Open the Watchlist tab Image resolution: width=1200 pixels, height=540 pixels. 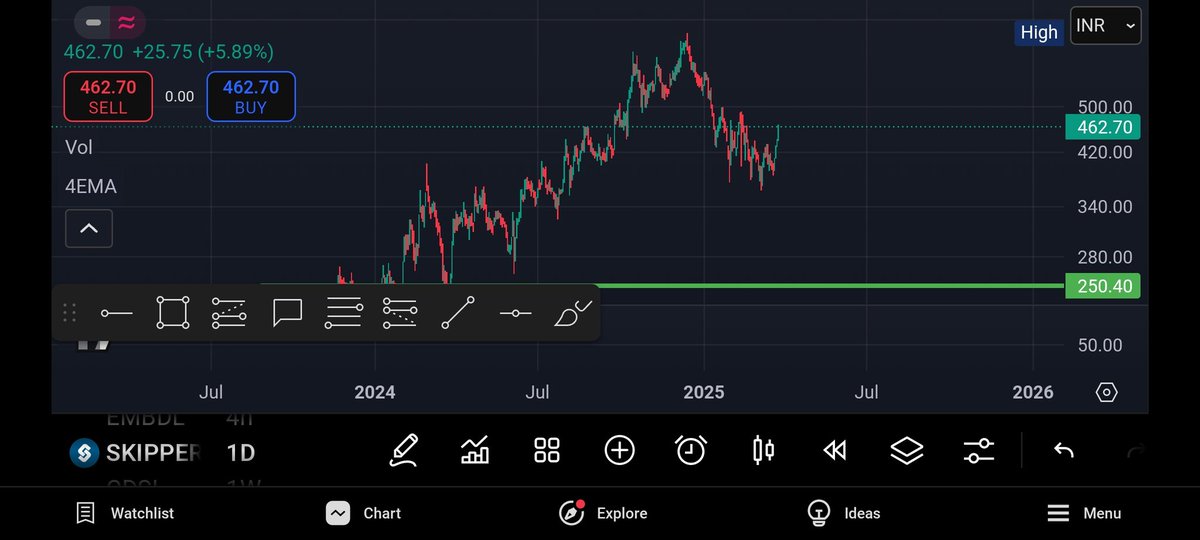click(125, 513)
